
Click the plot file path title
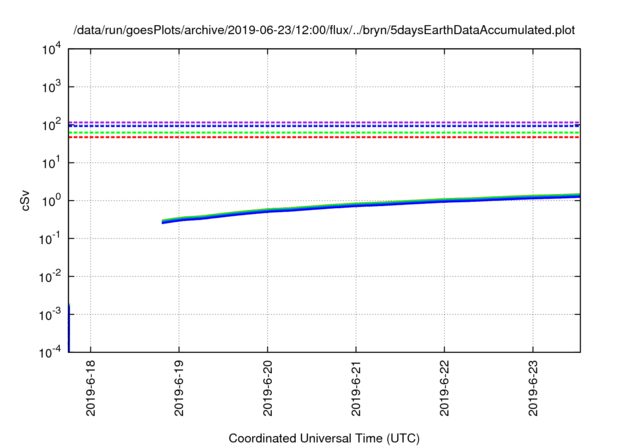click(324, 30)
